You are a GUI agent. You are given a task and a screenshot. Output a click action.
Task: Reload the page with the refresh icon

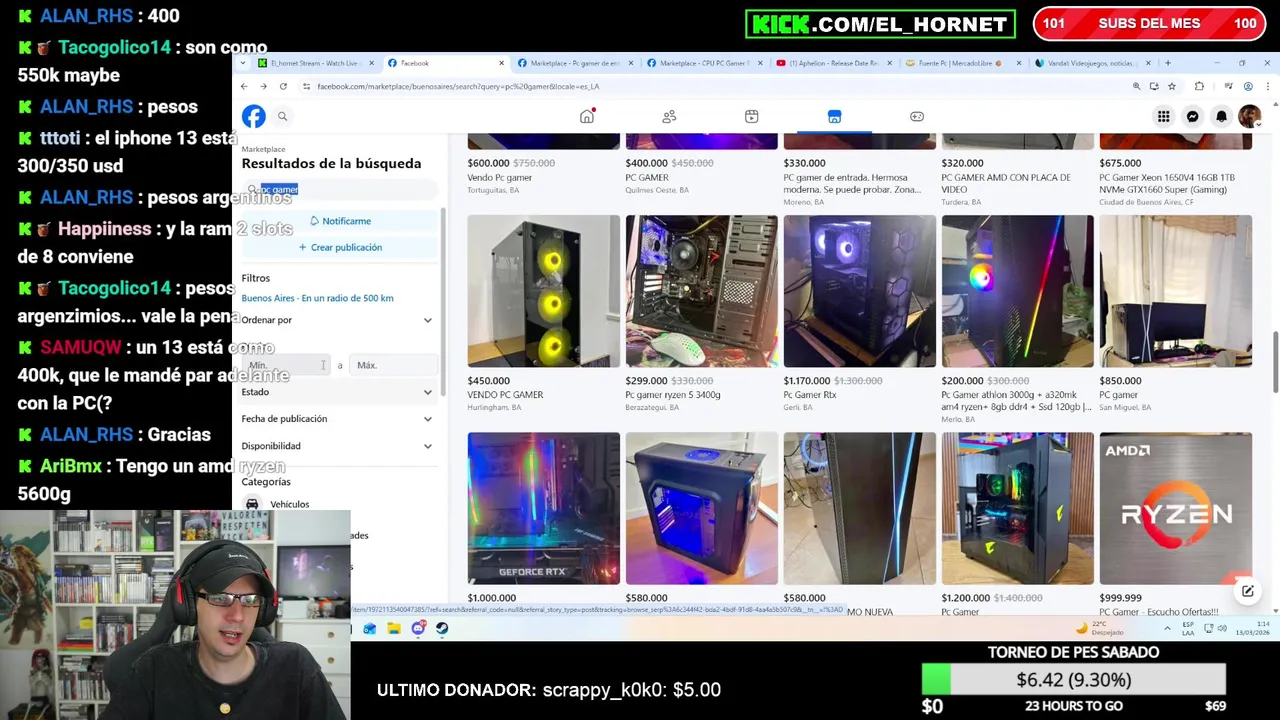[283, 87]
